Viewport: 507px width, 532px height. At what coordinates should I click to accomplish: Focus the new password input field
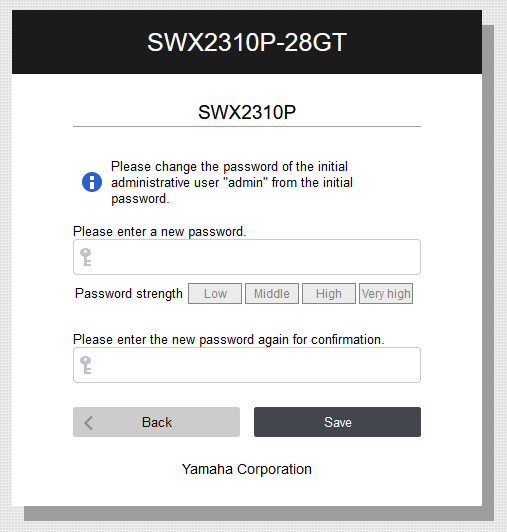tap(247, 257)
